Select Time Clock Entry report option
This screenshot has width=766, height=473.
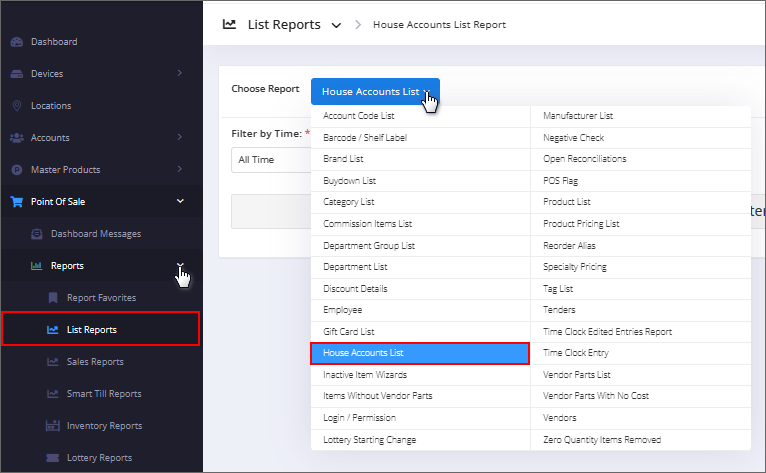(575, 353)
